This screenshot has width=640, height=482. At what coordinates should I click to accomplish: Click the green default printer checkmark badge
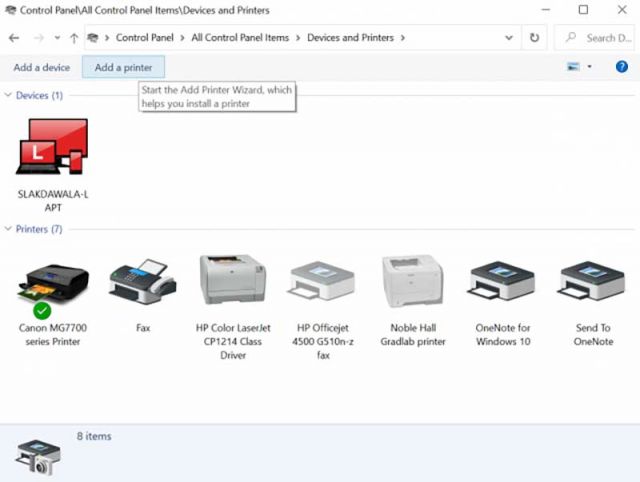point(42,311)
